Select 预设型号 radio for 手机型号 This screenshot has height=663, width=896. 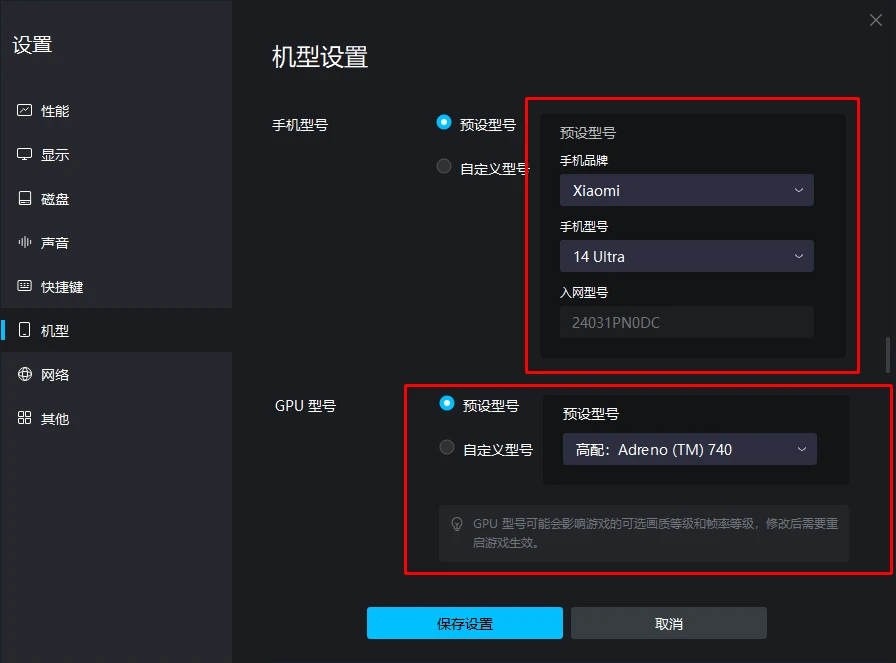tap(444, 122)
